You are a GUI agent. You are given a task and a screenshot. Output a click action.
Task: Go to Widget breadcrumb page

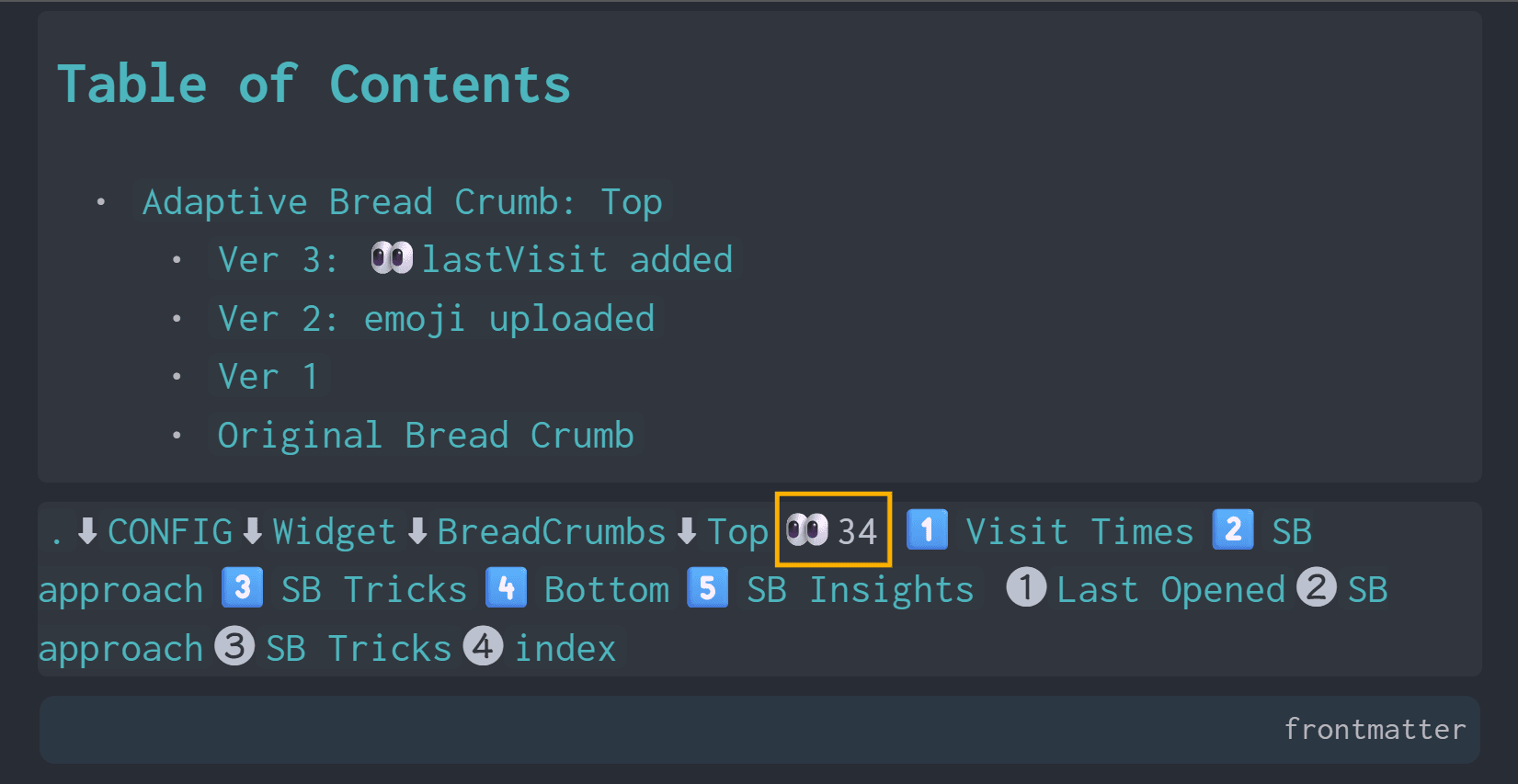(x=334, y=531)
